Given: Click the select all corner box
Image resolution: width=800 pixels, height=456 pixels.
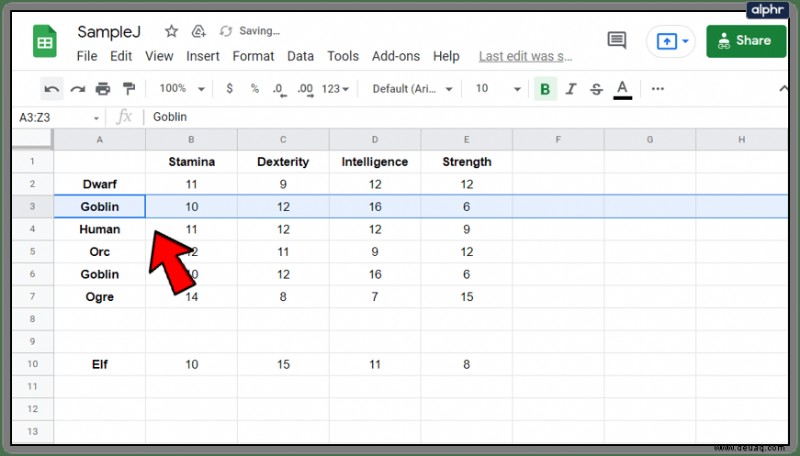Looking at the screenshot, I should pyautogui.click(x=33, y=139).
